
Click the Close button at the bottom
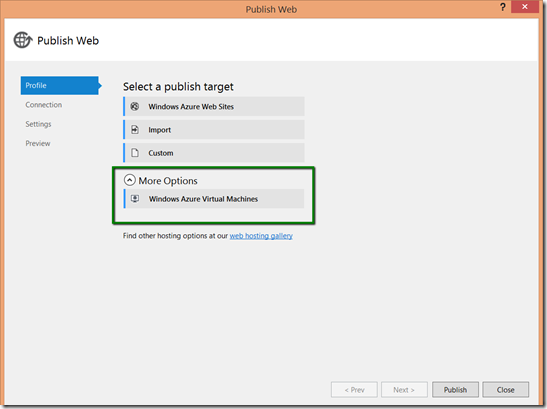click(x=505, y=389)
